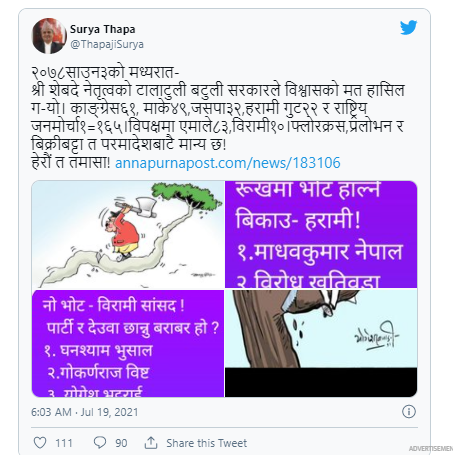This screenshot has height=455, width=453.
Task: View the axe-man on branch cartoon image
Action: [x=128, y=234]
